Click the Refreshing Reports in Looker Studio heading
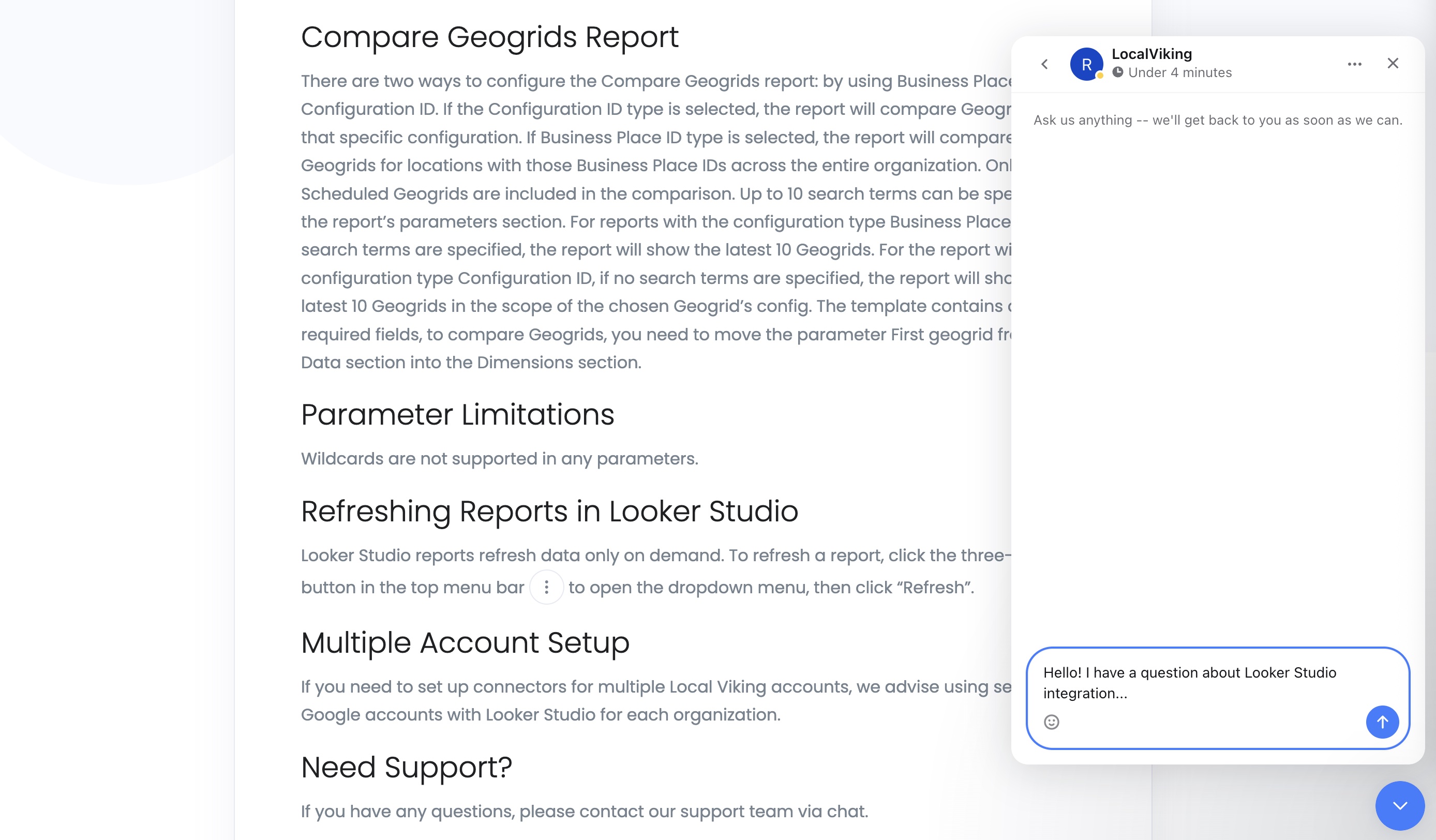Image resolution: width=1436 pixels, height=840 pixels. pos(549,511)
